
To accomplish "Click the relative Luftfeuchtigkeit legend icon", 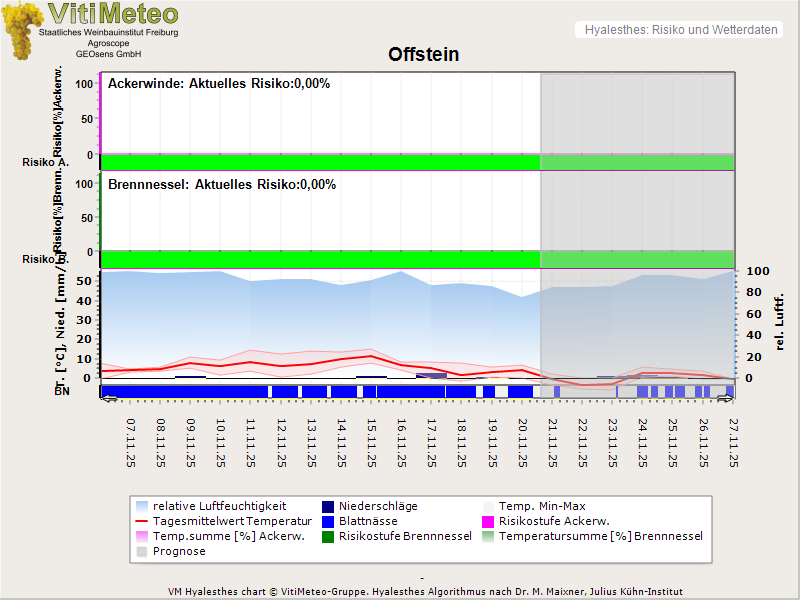I will pyautogui.click(x=142, y=506).
